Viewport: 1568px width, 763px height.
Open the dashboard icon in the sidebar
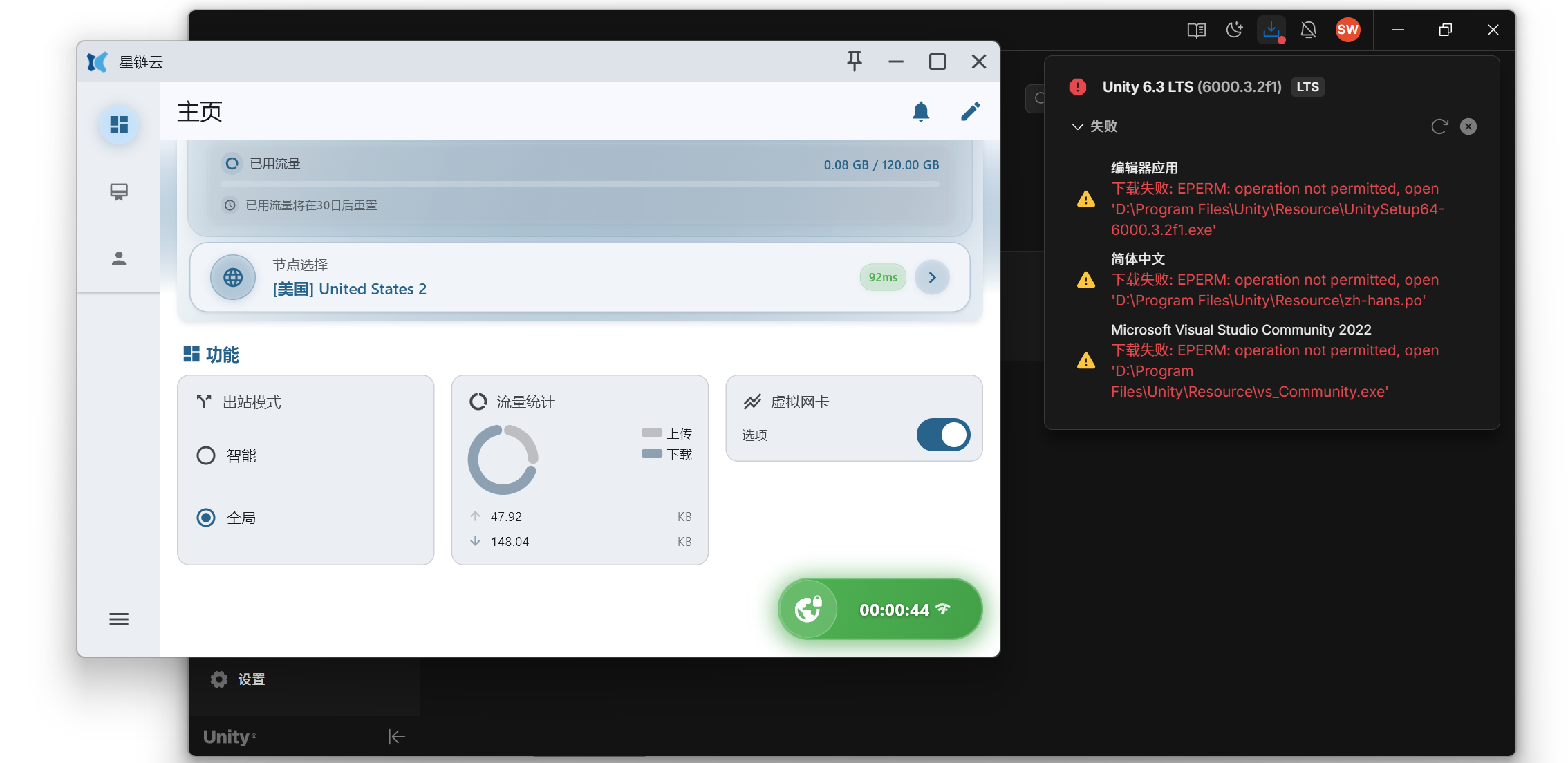tap(119, 125)
